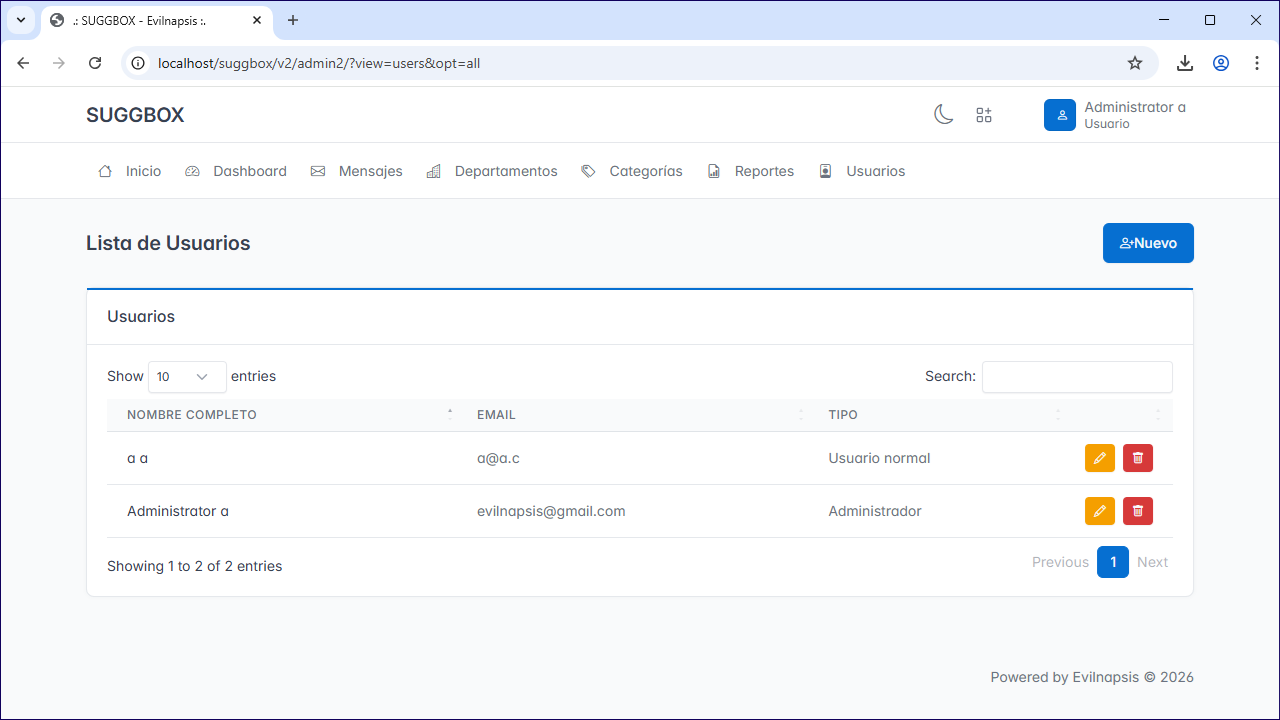Toggle dark mode with the moon icon
The height and width of the screenshot is (720, 1280).
click(x=943, y=115)
